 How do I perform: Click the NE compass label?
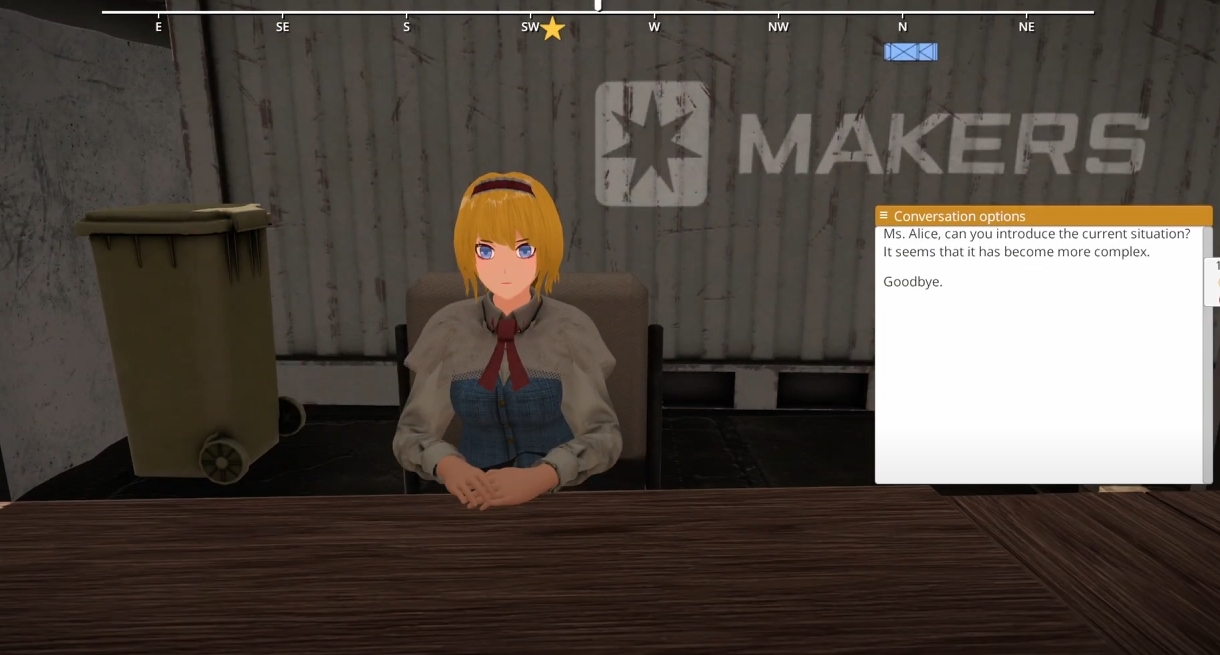click(x=1026, y=27)
